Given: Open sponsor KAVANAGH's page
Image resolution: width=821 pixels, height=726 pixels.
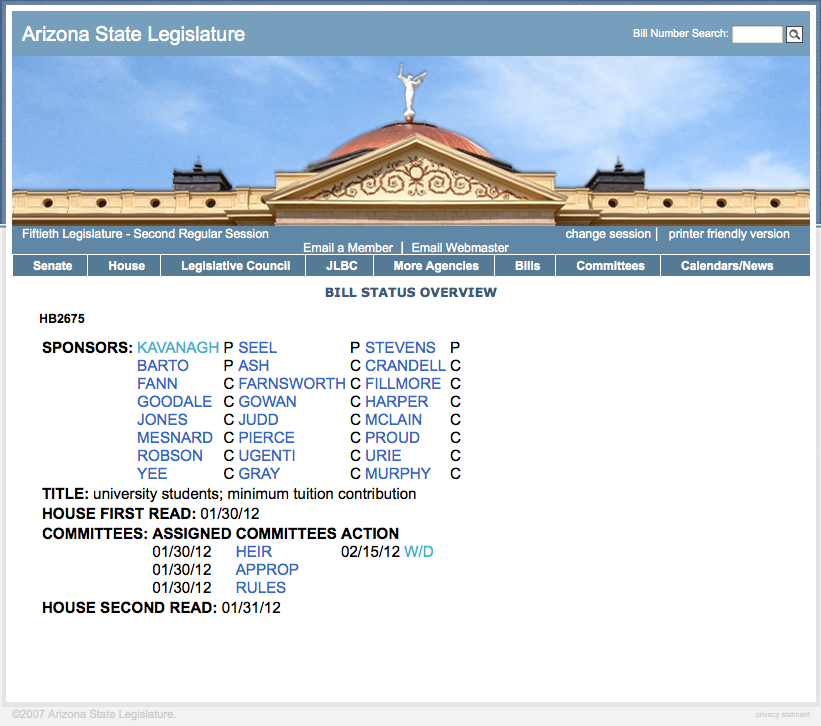Looking at the screenshot, I should (x=178, y=348).
